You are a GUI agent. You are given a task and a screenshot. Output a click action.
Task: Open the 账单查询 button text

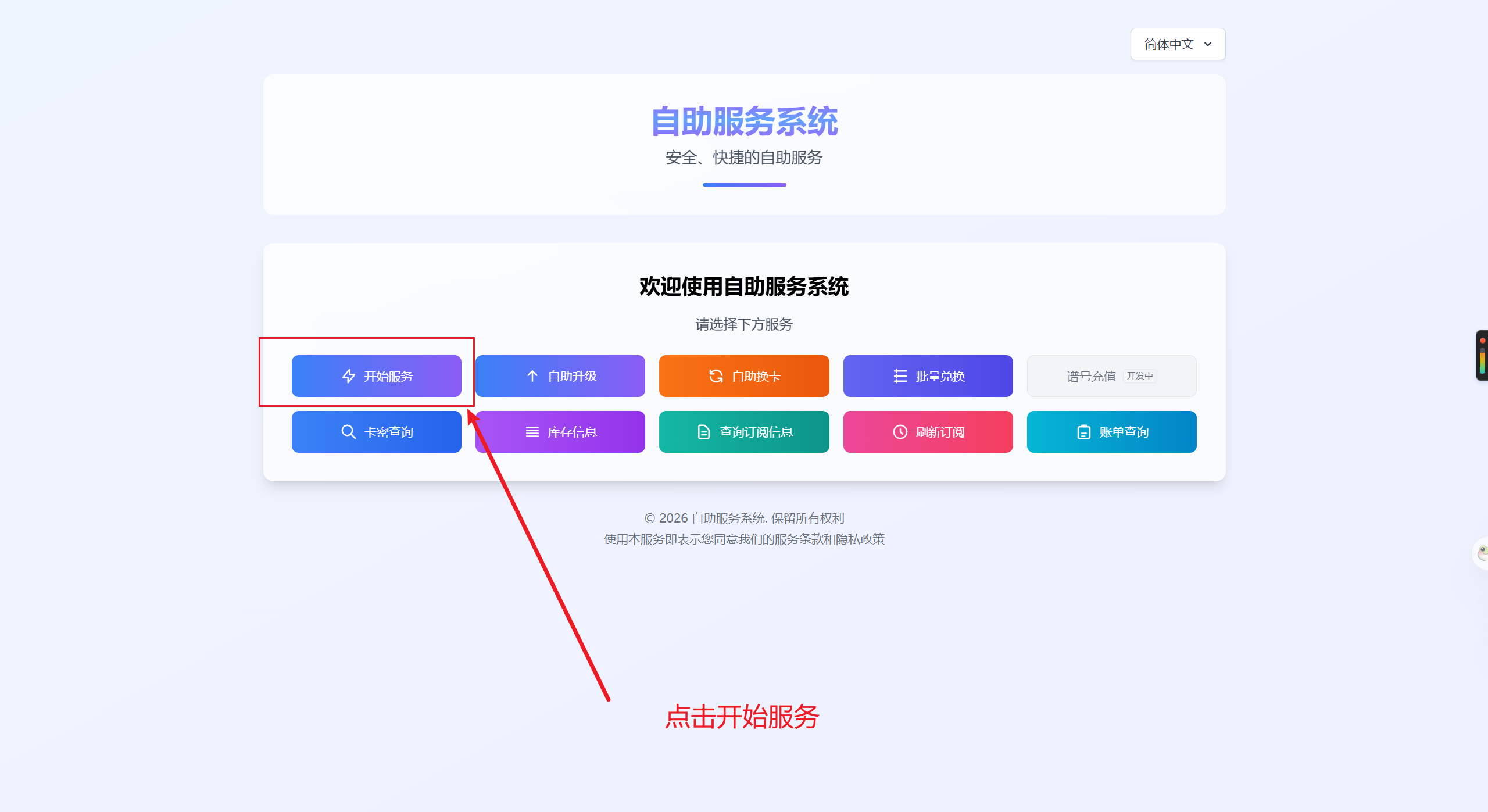(1124, 432)
